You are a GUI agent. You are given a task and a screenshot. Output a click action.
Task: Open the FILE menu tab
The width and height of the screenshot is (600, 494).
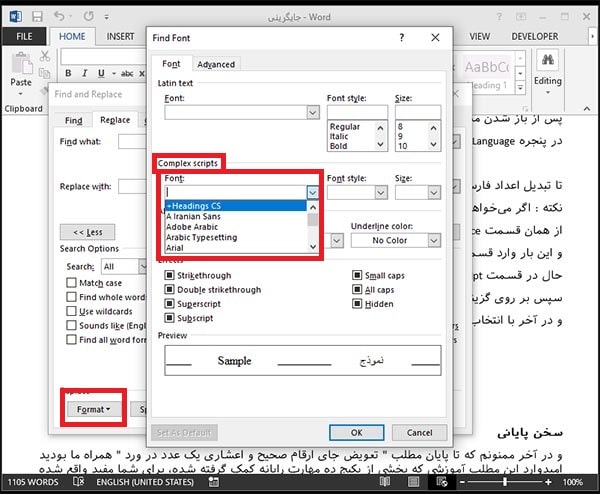[24, 36]
